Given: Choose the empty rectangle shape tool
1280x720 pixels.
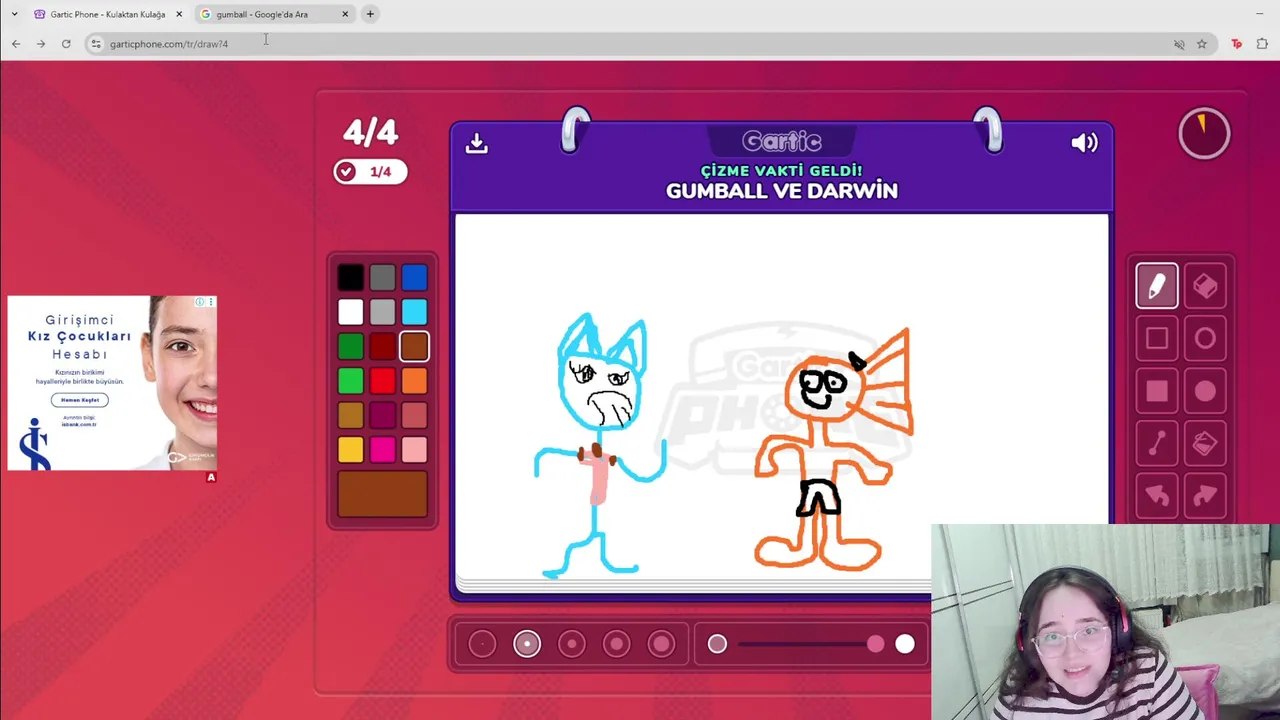Looking at the screenshot, I should tap(1157, 339).
